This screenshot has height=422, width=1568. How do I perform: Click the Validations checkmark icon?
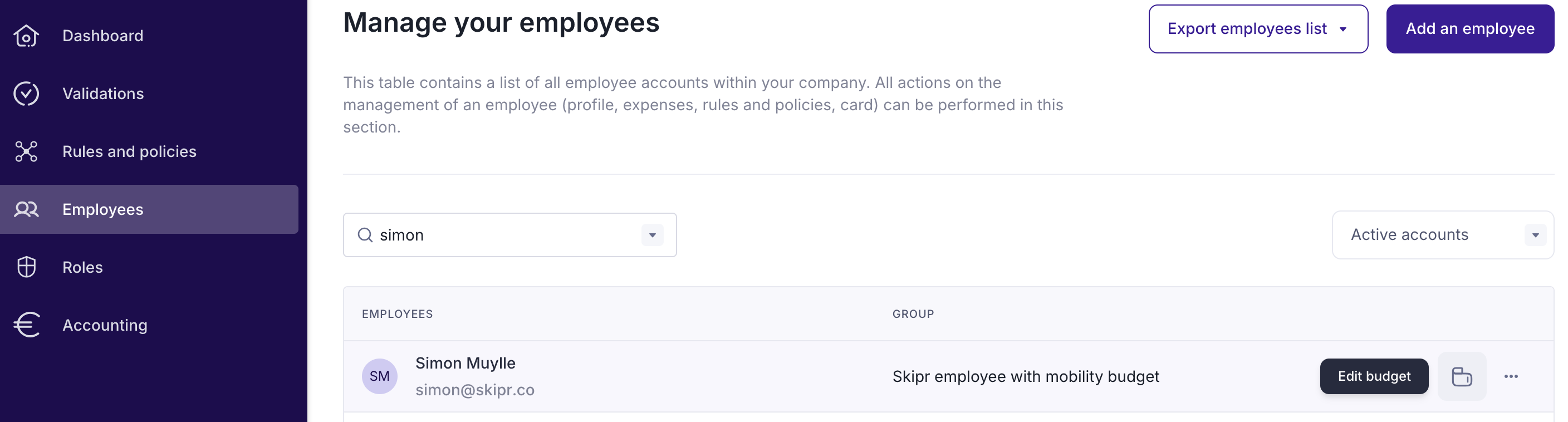click(26, 94)
